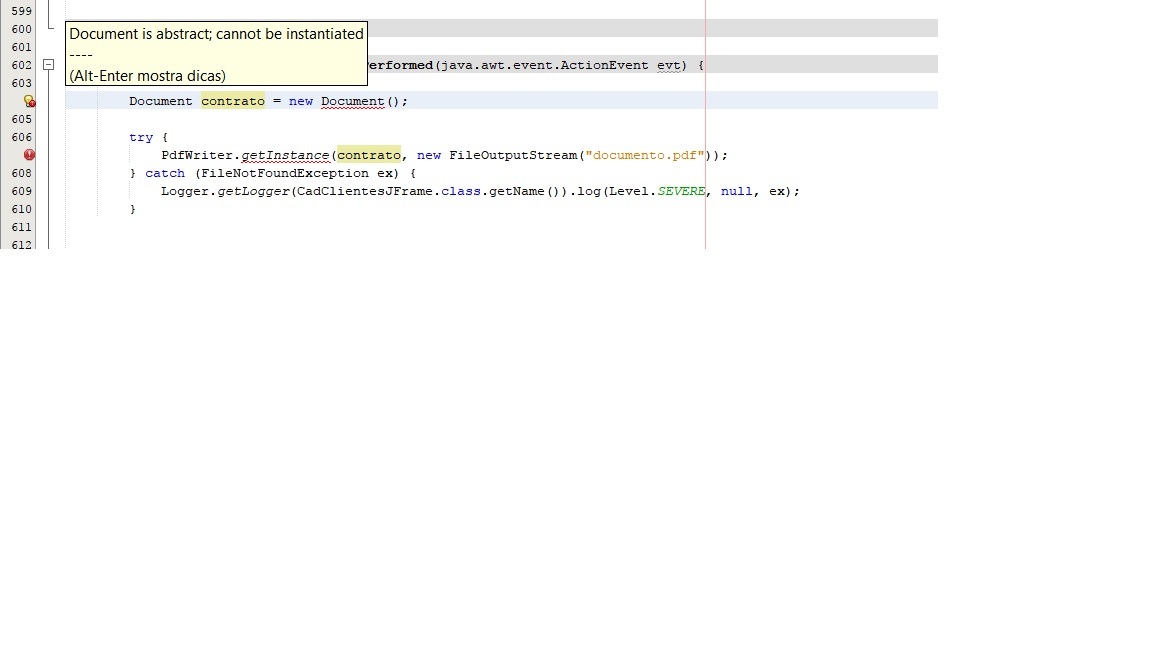Viewport: 1152px width, 648px height.
Task: Click the catch keyword
Action: 165,173
